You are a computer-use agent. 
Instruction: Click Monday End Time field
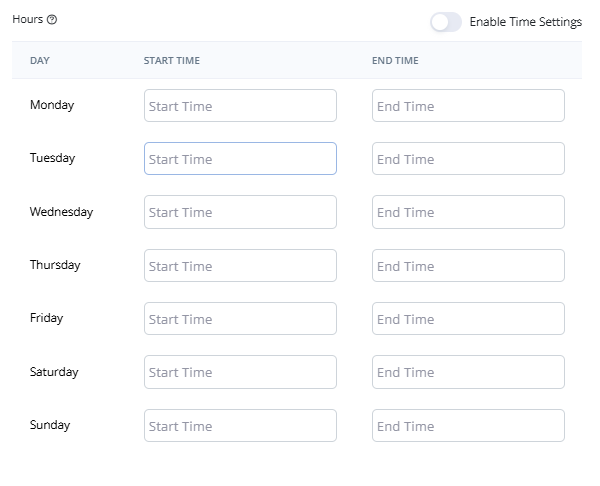click(468, 106)
